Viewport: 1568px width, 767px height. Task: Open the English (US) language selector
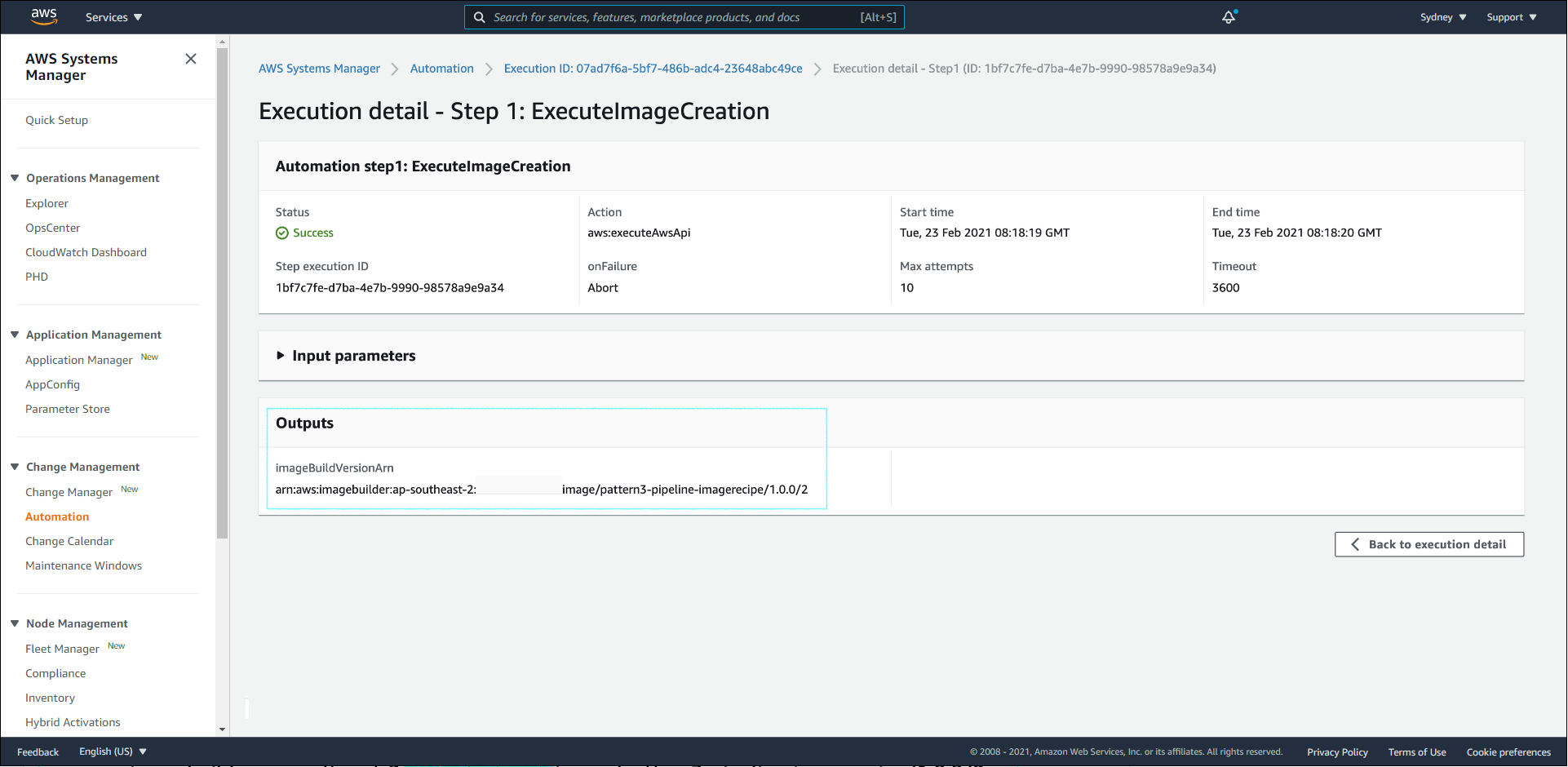coord(113,751)
